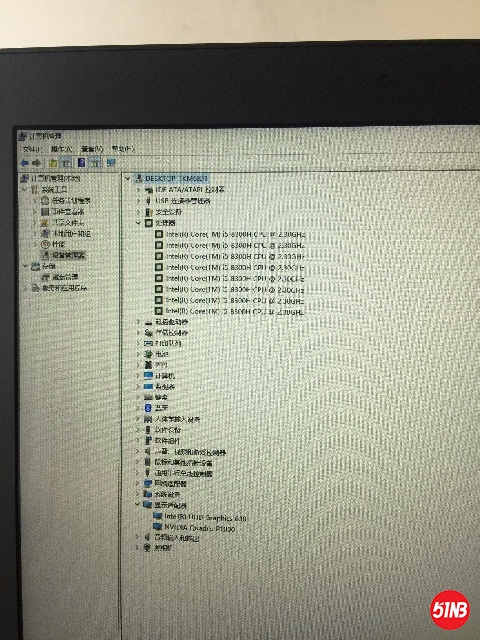The width and height of the screenshot is (480, 640).
Task: Click the 网络适配器 Network adapters icon
Action: [x=149, y=484]
